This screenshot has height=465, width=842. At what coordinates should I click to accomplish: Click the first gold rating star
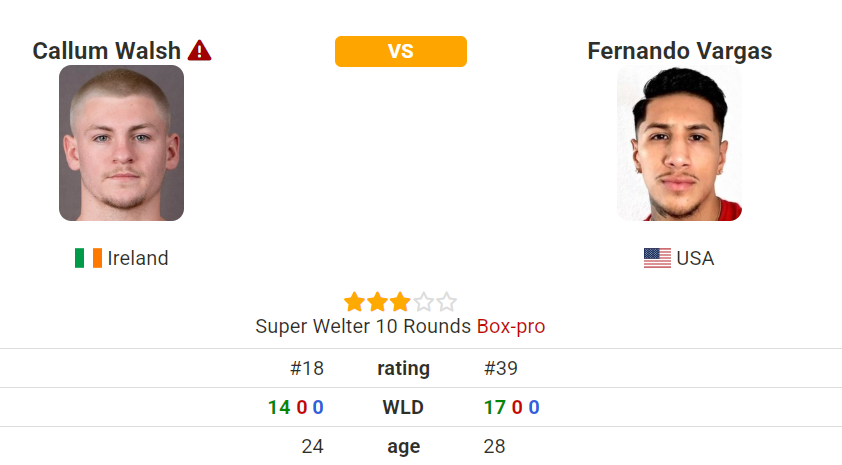pyautogui.click(x=354, y=302)
